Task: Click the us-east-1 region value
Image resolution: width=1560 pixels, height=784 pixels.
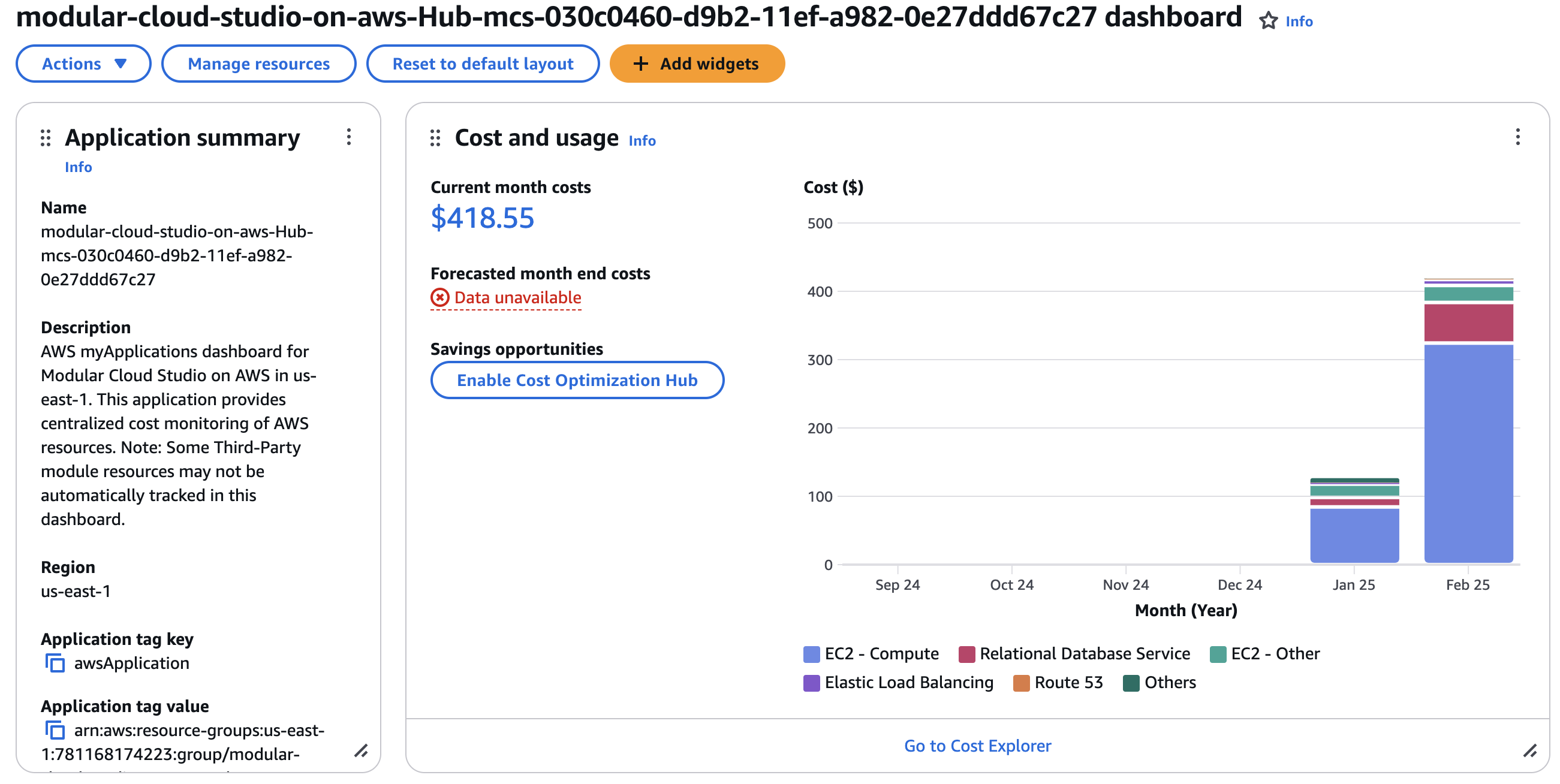Action: [76, 591]
